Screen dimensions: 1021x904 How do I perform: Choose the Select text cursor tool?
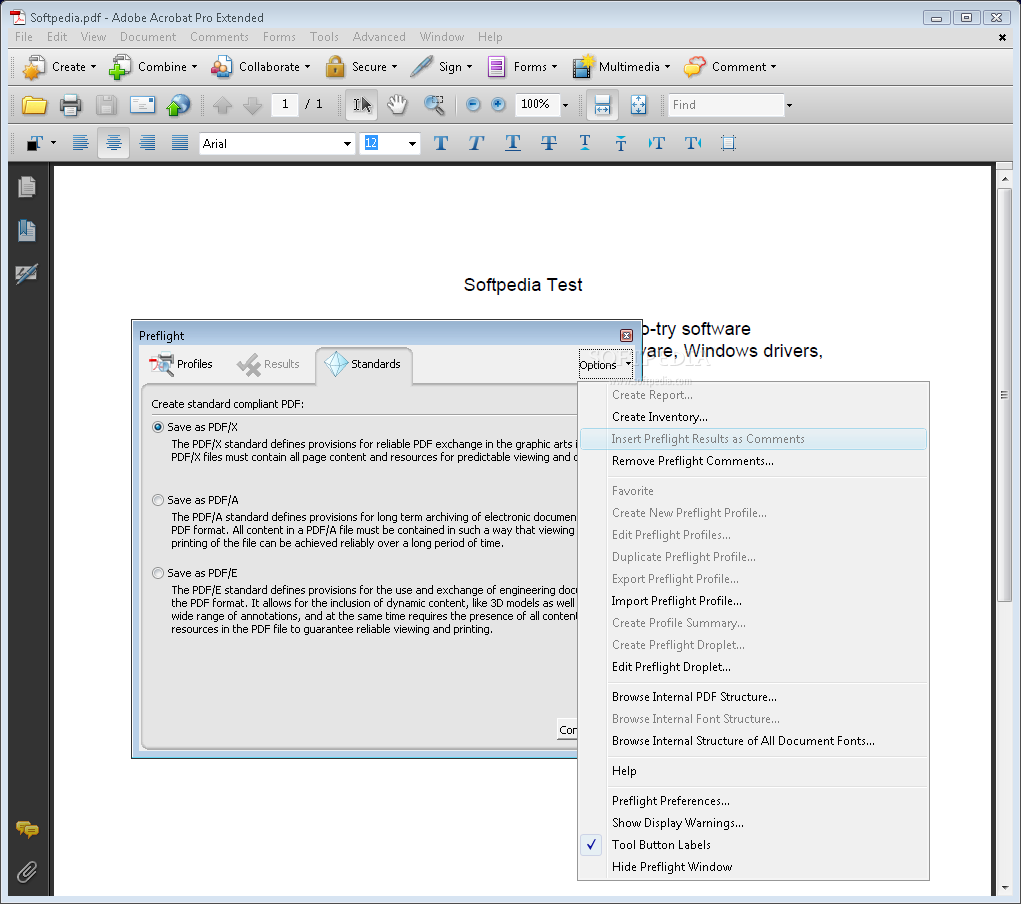[361, 105]
